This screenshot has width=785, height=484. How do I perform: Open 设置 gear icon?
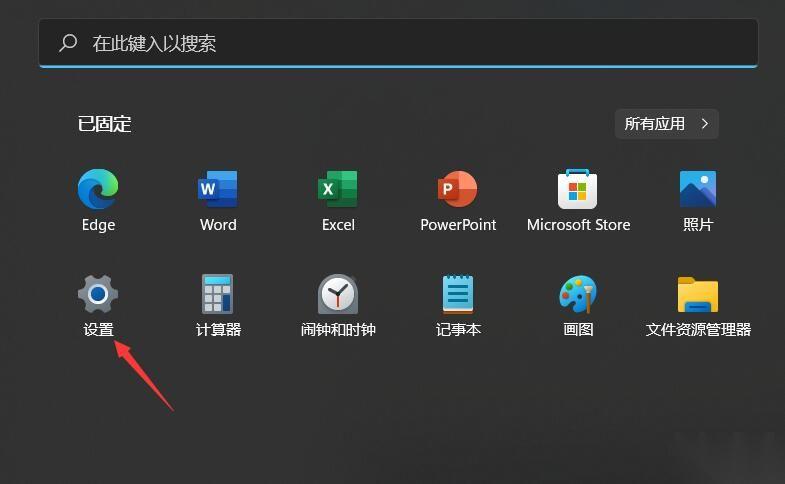point(98,294)
